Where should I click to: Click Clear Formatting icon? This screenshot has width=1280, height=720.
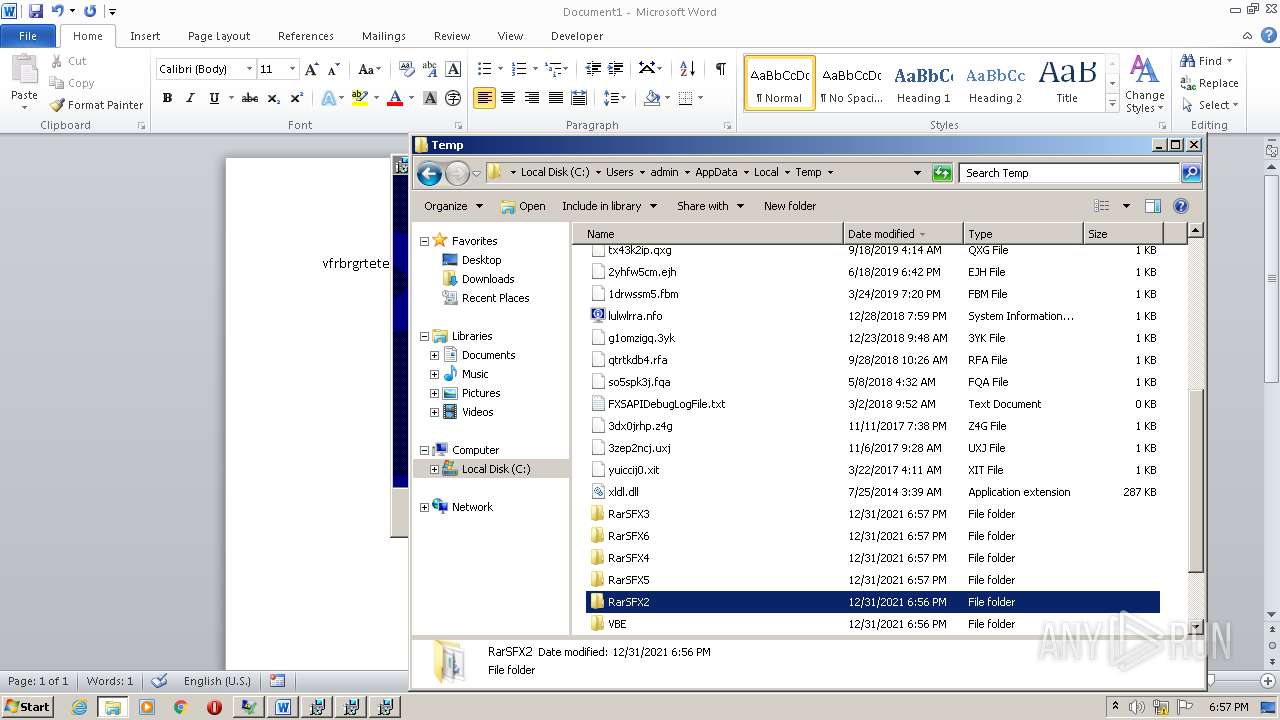406,69
